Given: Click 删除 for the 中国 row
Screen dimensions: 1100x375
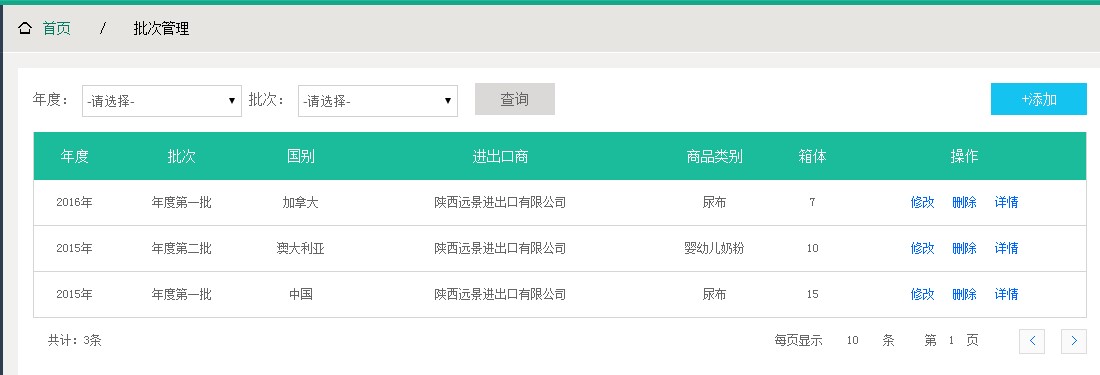Looking at the screenshot, I should coord(965,294).
